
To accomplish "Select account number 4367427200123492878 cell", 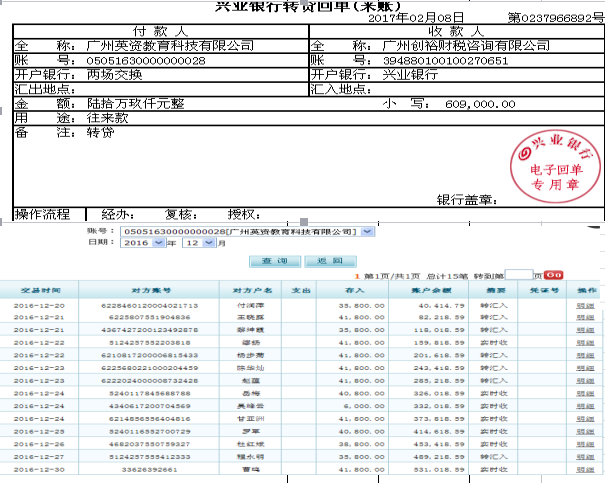I will coord(150,330).
